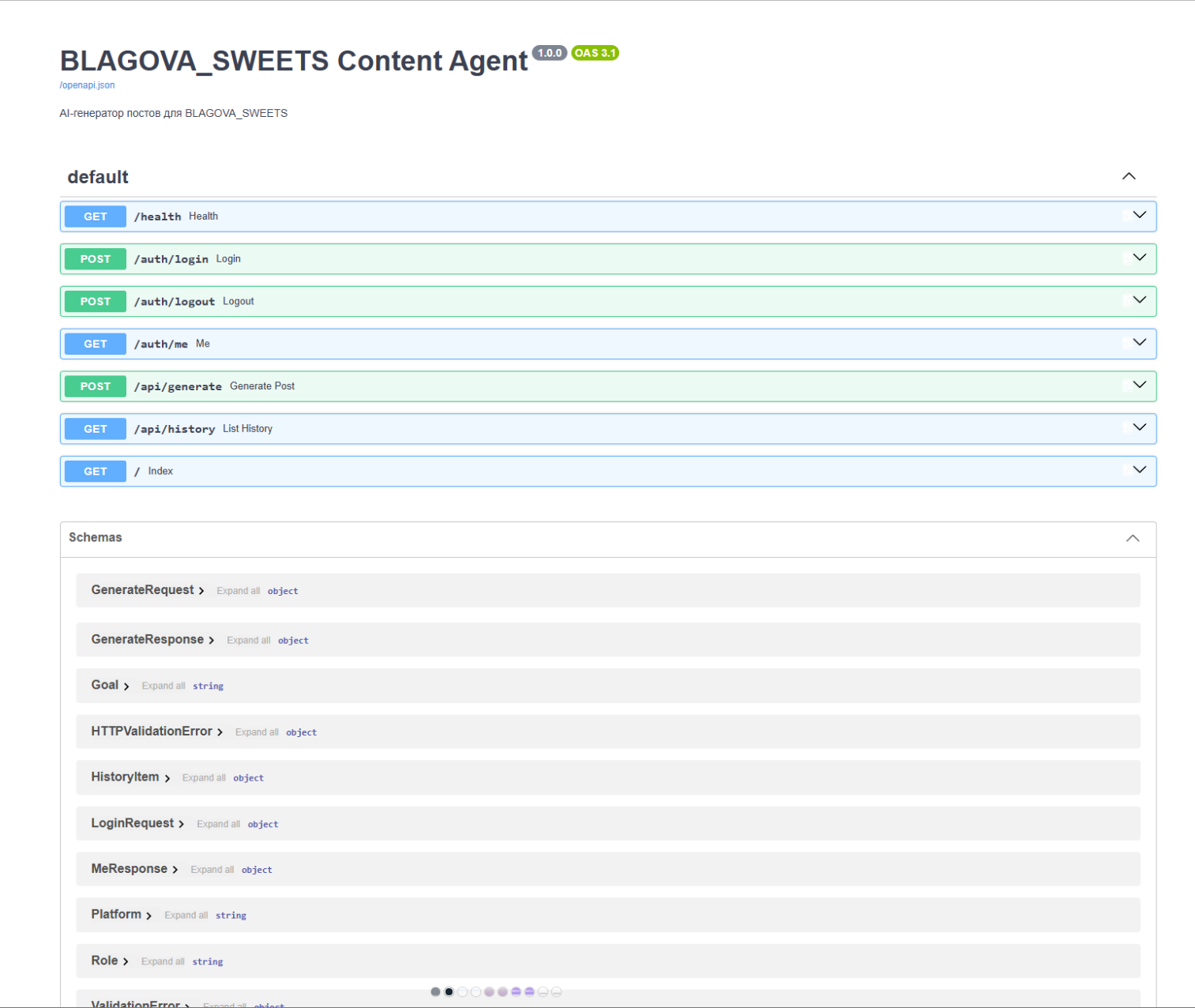The width and height of the screenshot is (1195, 1008).
Task: Open the /openapi.json link
Action: tap(87, 85)
